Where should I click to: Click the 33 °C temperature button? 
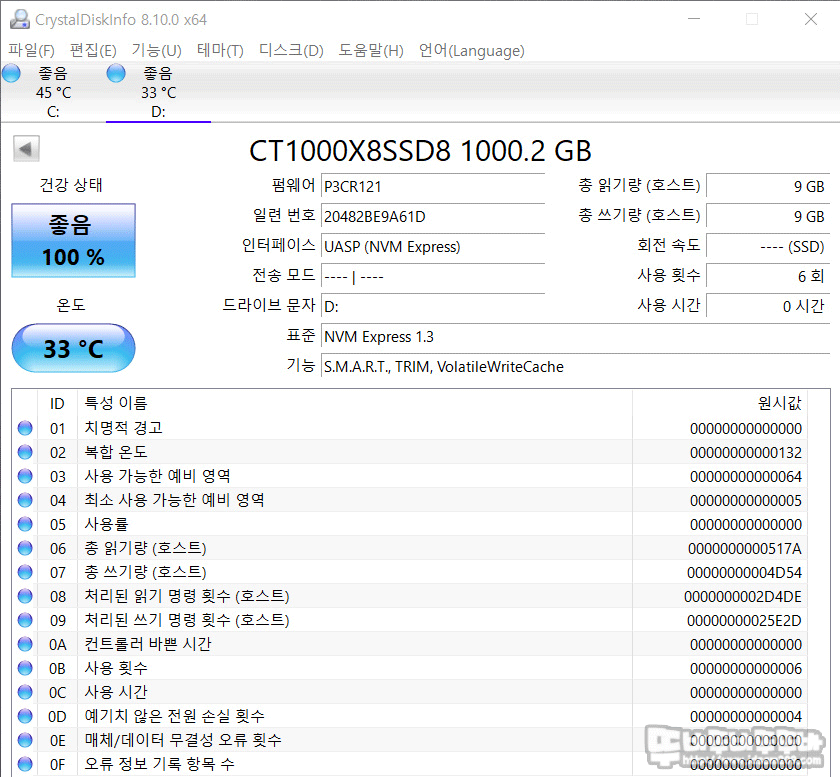click(73, 348)
